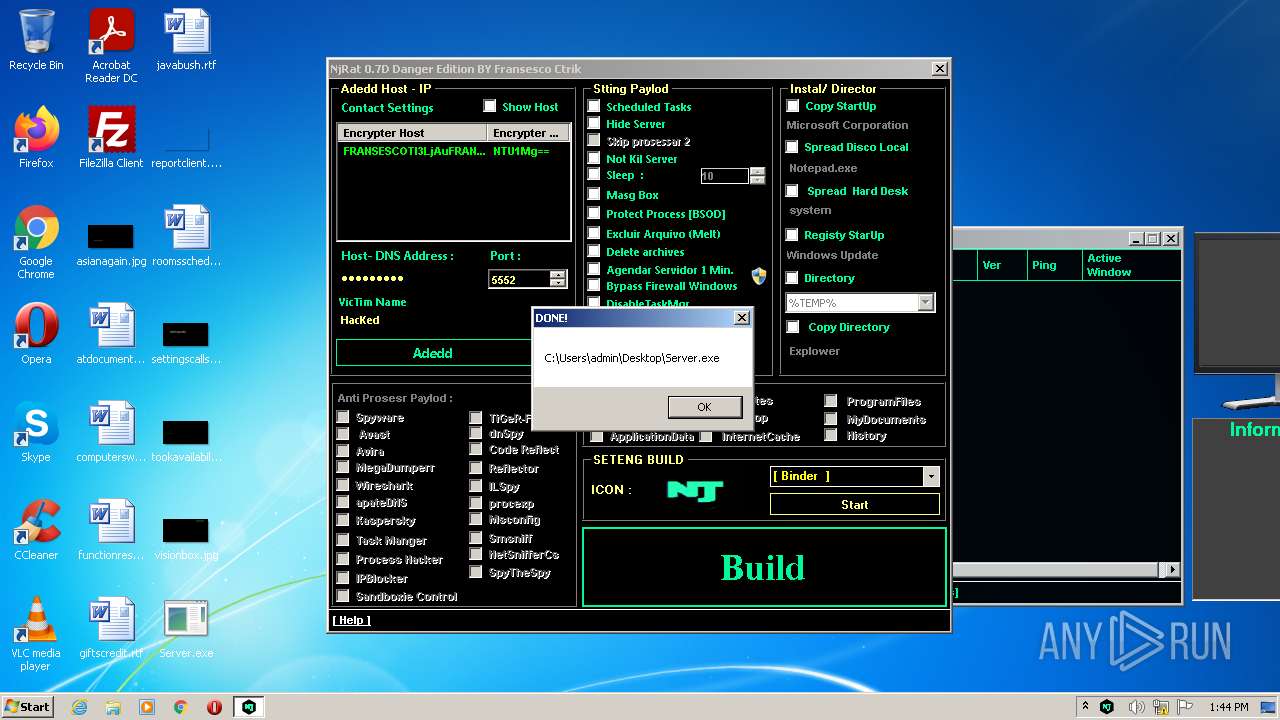
Task: Open javabush.rtf file on desktop
Action: point(186,40)
